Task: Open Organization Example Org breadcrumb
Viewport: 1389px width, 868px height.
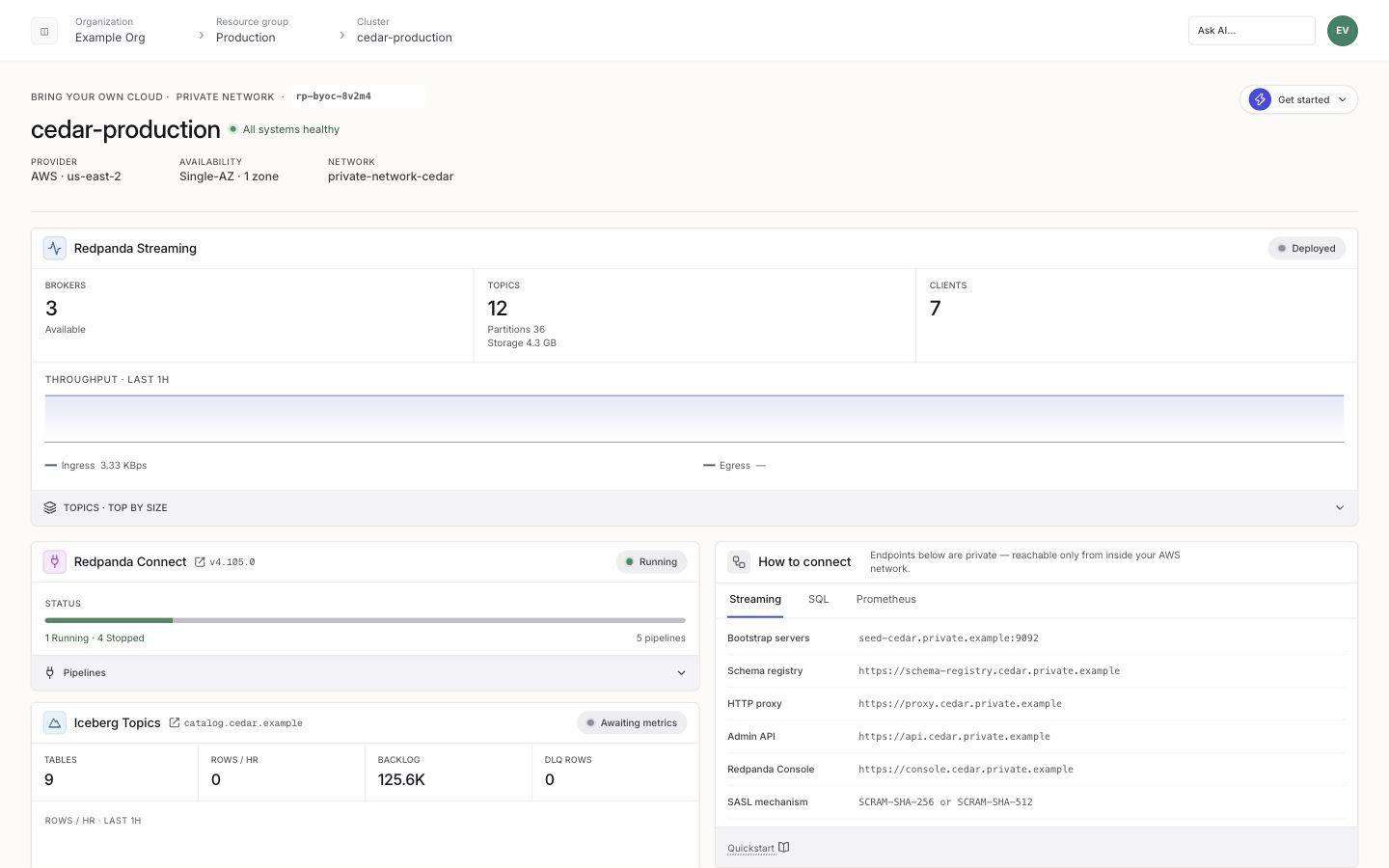Action: coord(110,30)
